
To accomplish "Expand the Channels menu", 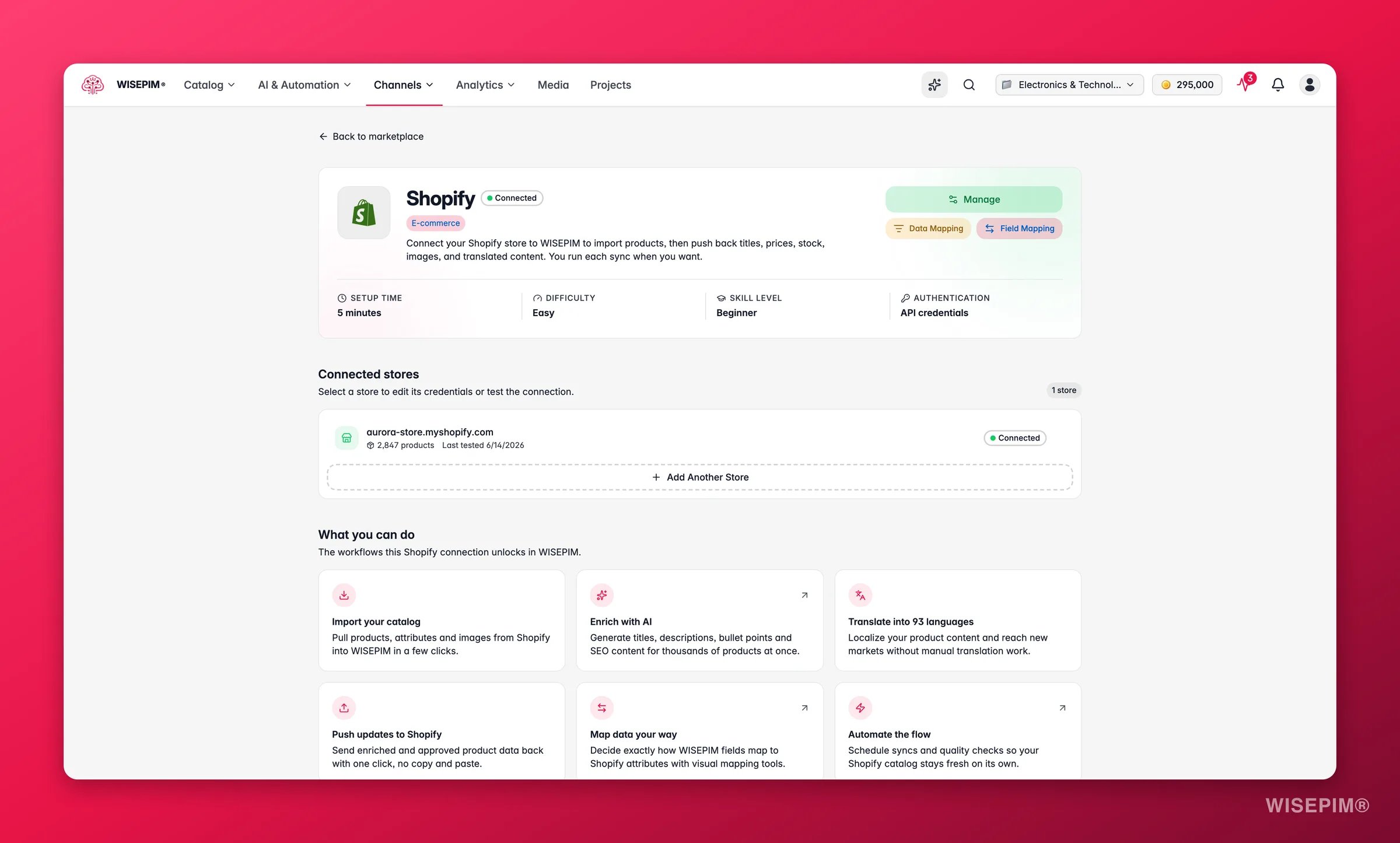I will 404,85.
